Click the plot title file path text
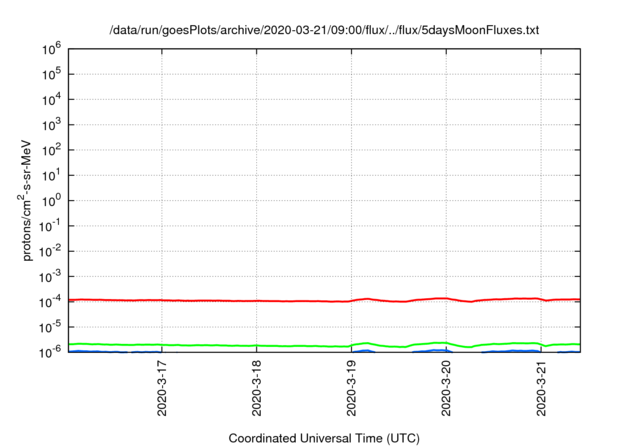640x448 pixels. [324, 30]
